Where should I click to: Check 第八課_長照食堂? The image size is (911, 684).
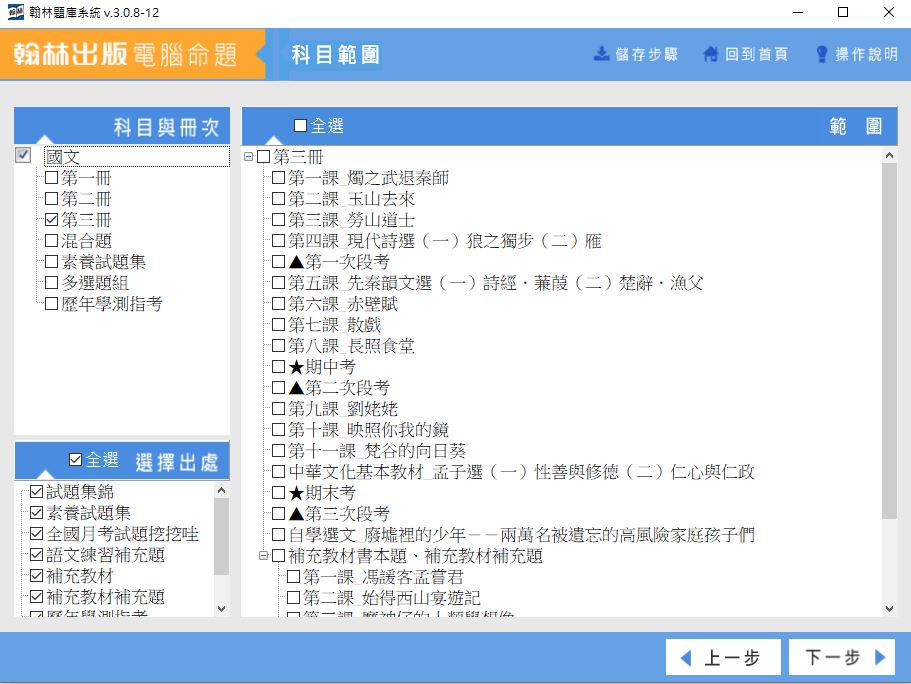click(x=278, y=345)
